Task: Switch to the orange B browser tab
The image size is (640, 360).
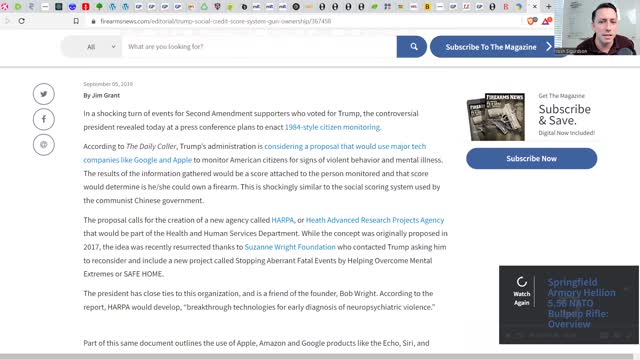Action: click(x=427, y=7)
